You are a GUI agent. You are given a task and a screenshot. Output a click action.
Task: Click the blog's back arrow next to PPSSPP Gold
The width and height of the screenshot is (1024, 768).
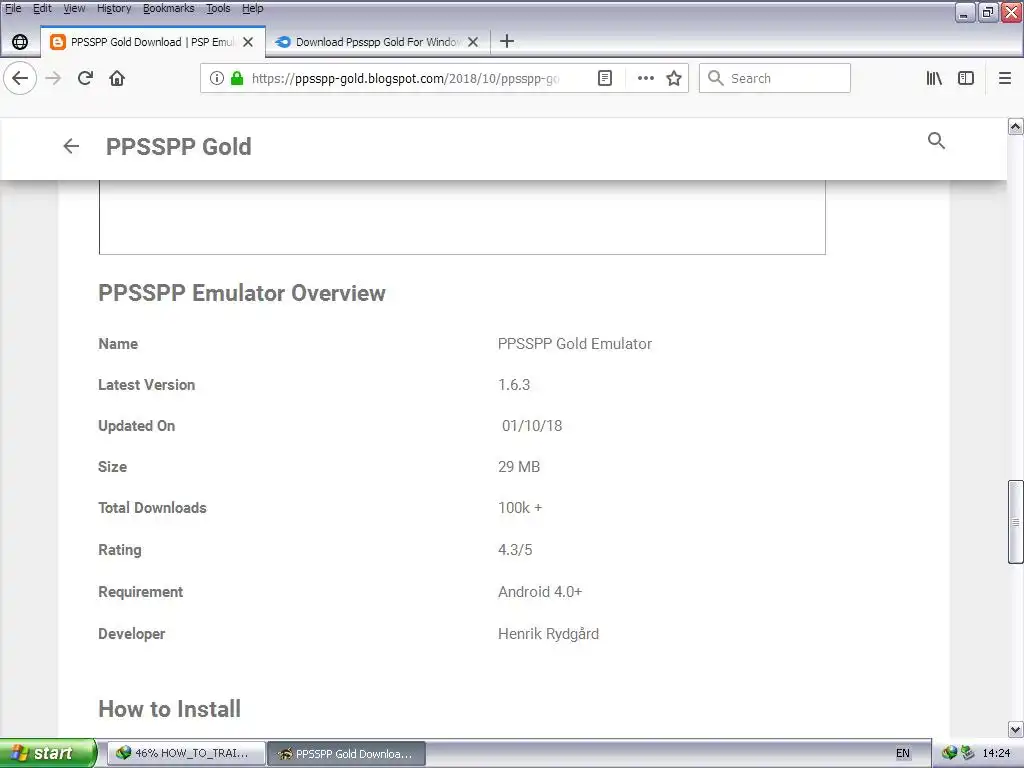click(71, 146)
